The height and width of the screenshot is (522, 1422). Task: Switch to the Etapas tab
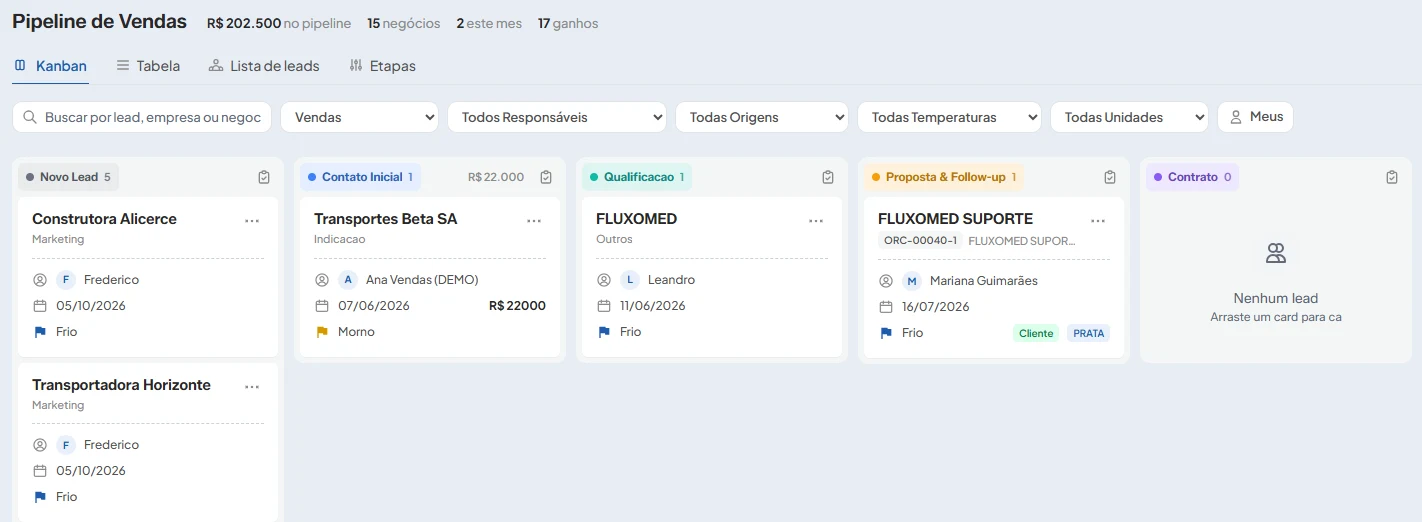[382, 66]
